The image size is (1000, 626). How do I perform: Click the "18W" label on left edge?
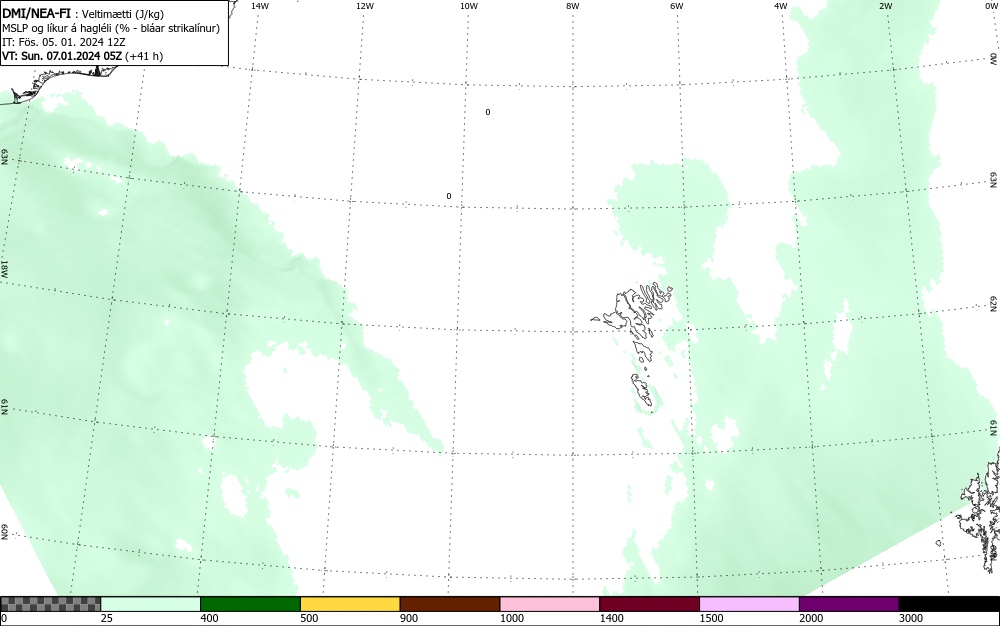5,268
